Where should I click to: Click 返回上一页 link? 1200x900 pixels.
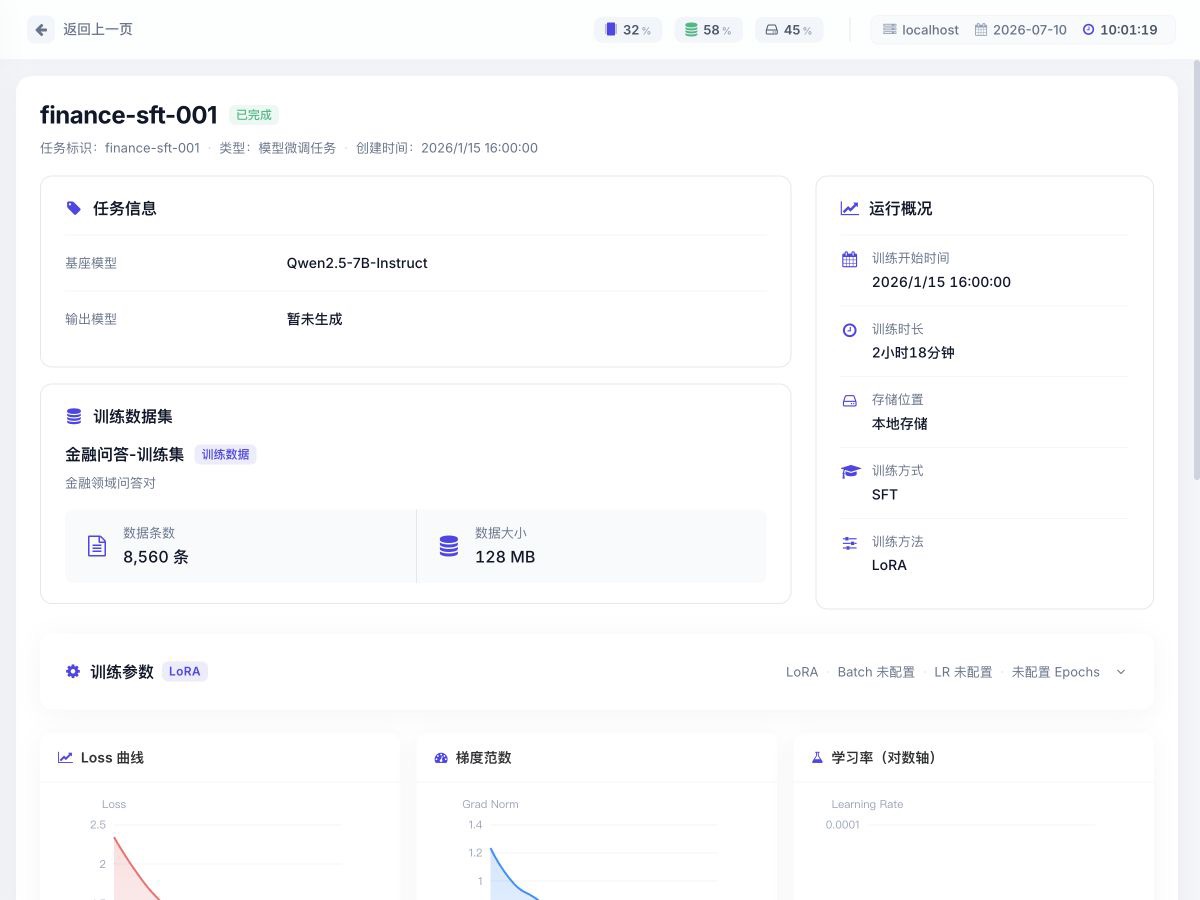pos(98,30)
